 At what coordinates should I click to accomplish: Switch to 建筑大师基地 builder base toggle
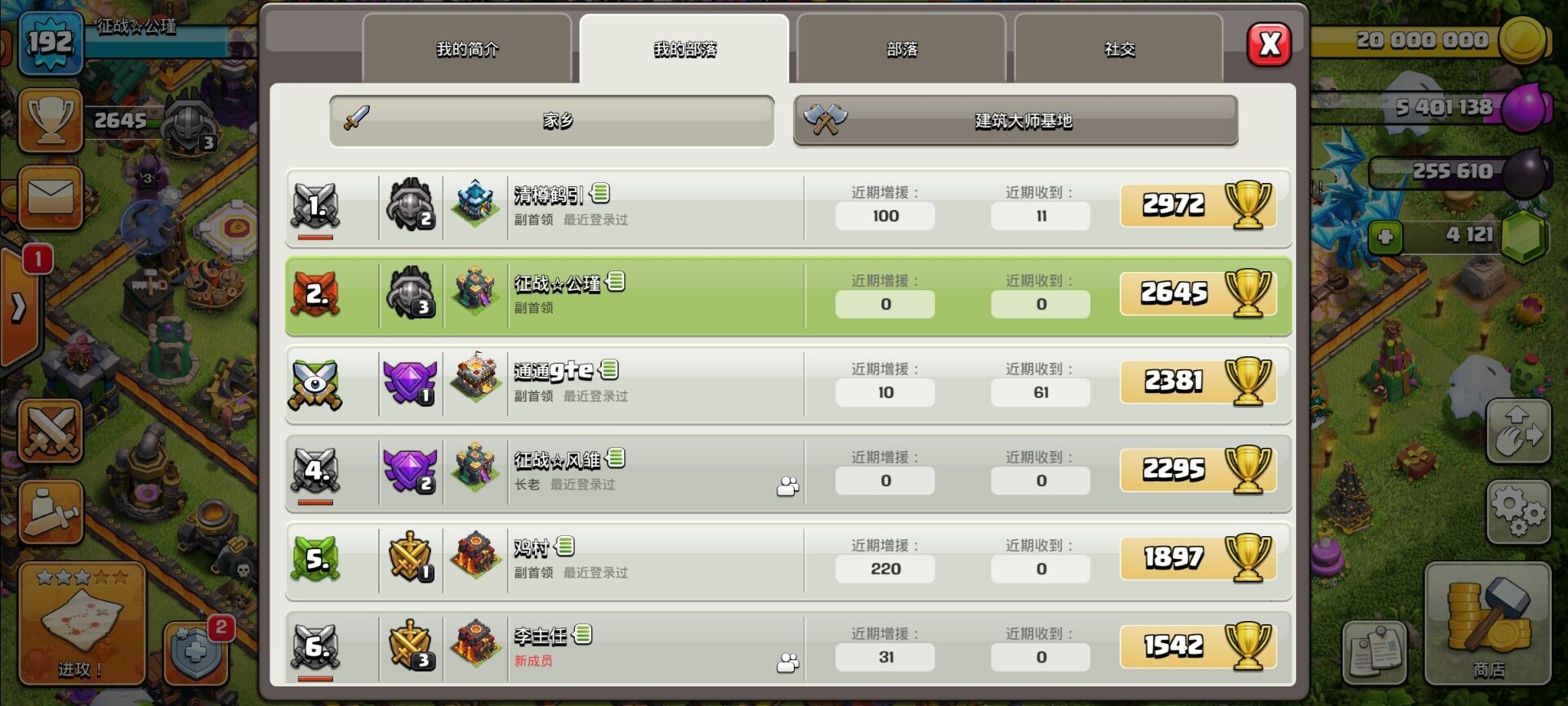pos(1016,121)
